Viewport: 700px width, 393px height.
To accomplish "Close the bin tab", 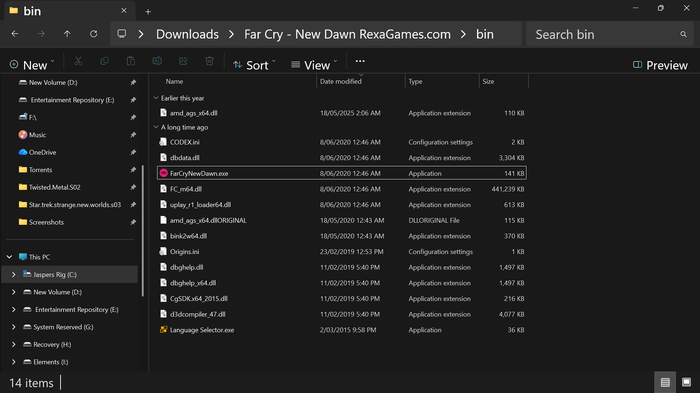I will 124,11.
